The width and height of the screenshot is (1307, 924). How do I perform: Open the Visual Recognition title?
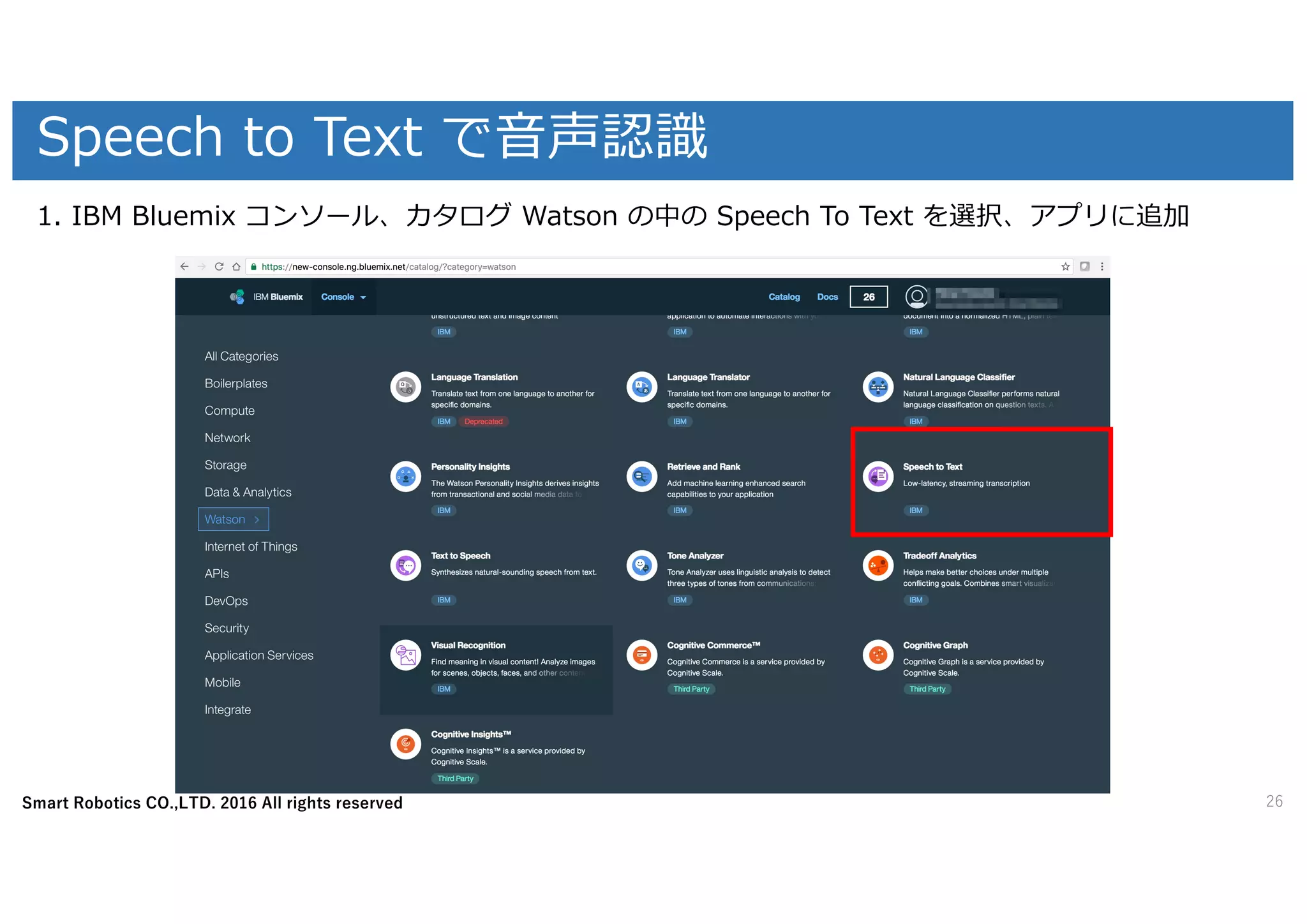click(468, 645)
